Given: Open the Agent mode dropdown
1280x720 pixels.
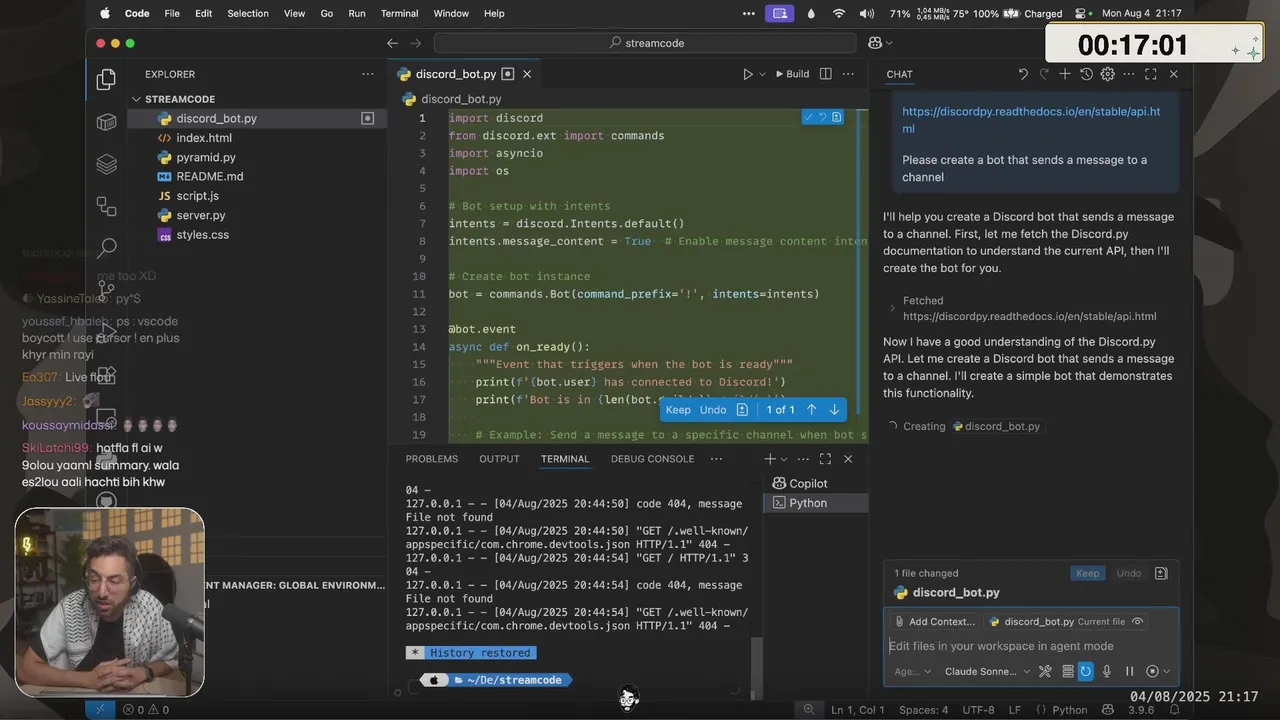Looking at the screenshot, I should click(x=913, y=672).
